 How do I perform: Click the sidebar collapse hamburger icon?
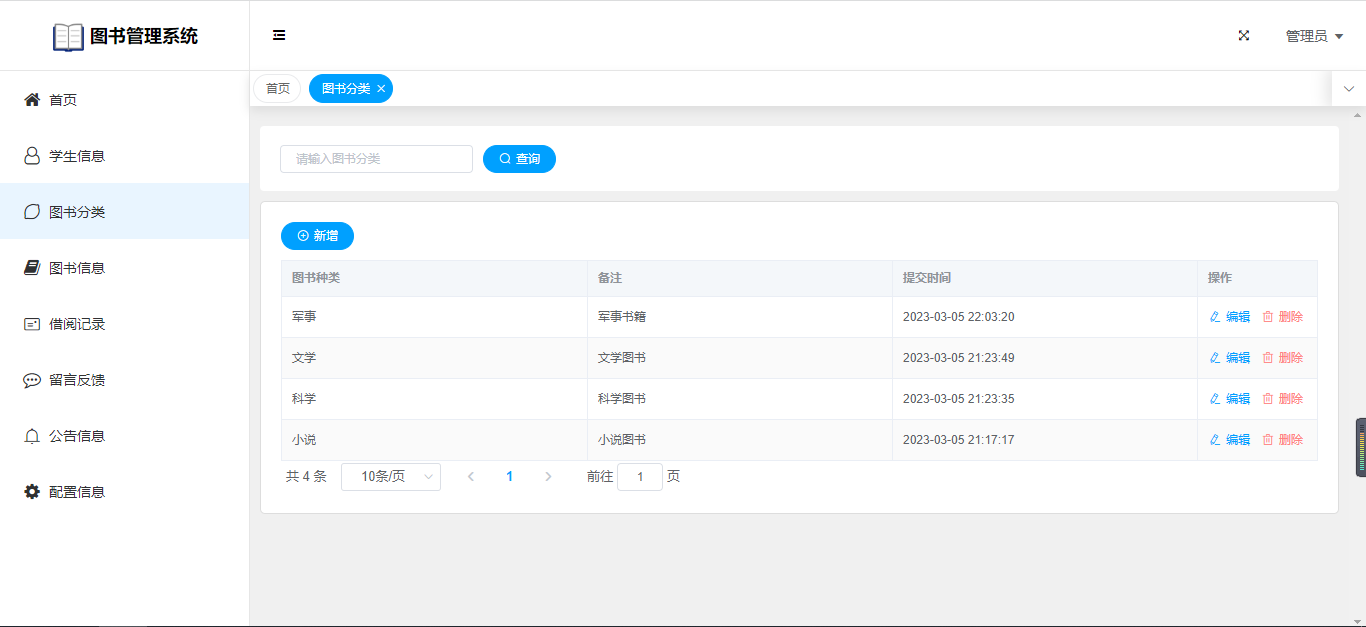click(279, 35)
